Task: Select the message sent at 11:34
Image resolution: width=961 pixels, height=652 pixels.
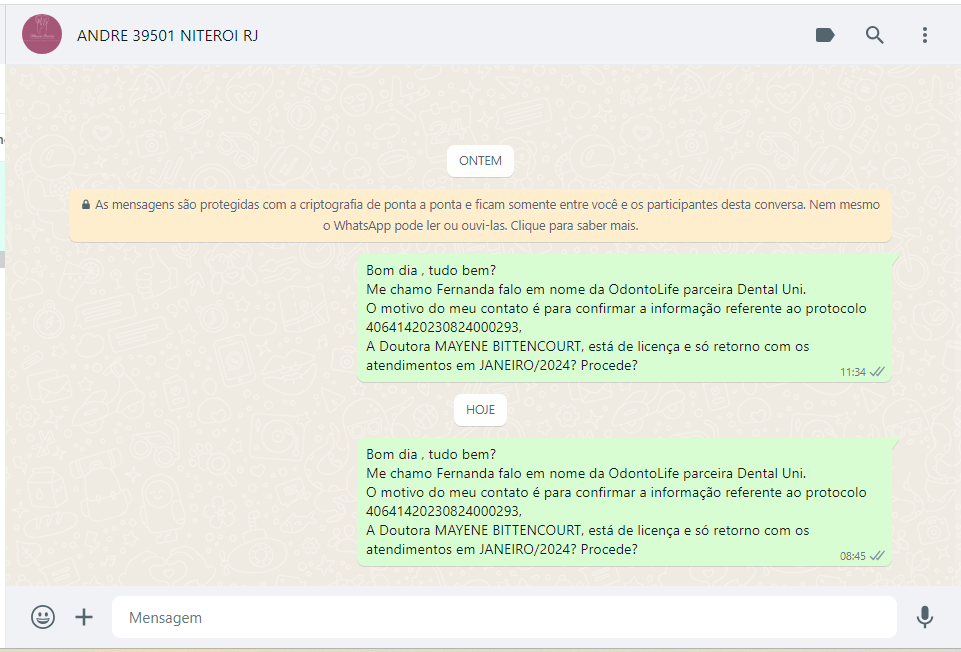Action: pyautogui.click(x=624, y=318)
